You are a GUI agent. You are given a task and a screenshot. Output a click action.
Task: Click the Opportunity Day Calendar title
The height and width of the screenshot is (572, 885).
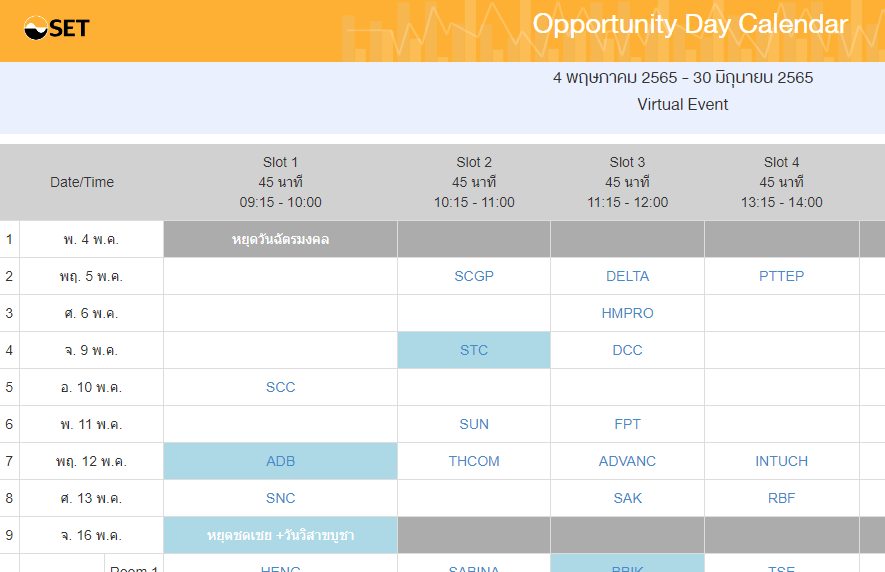[x=690, y=25]
